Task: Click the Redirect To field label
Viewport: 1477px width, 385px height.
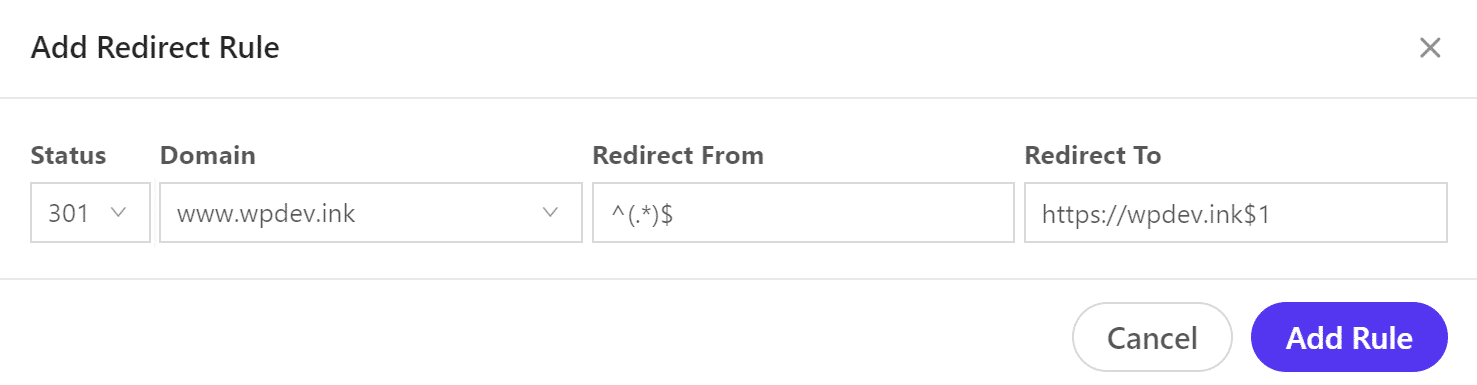Action: (1093, 156)
